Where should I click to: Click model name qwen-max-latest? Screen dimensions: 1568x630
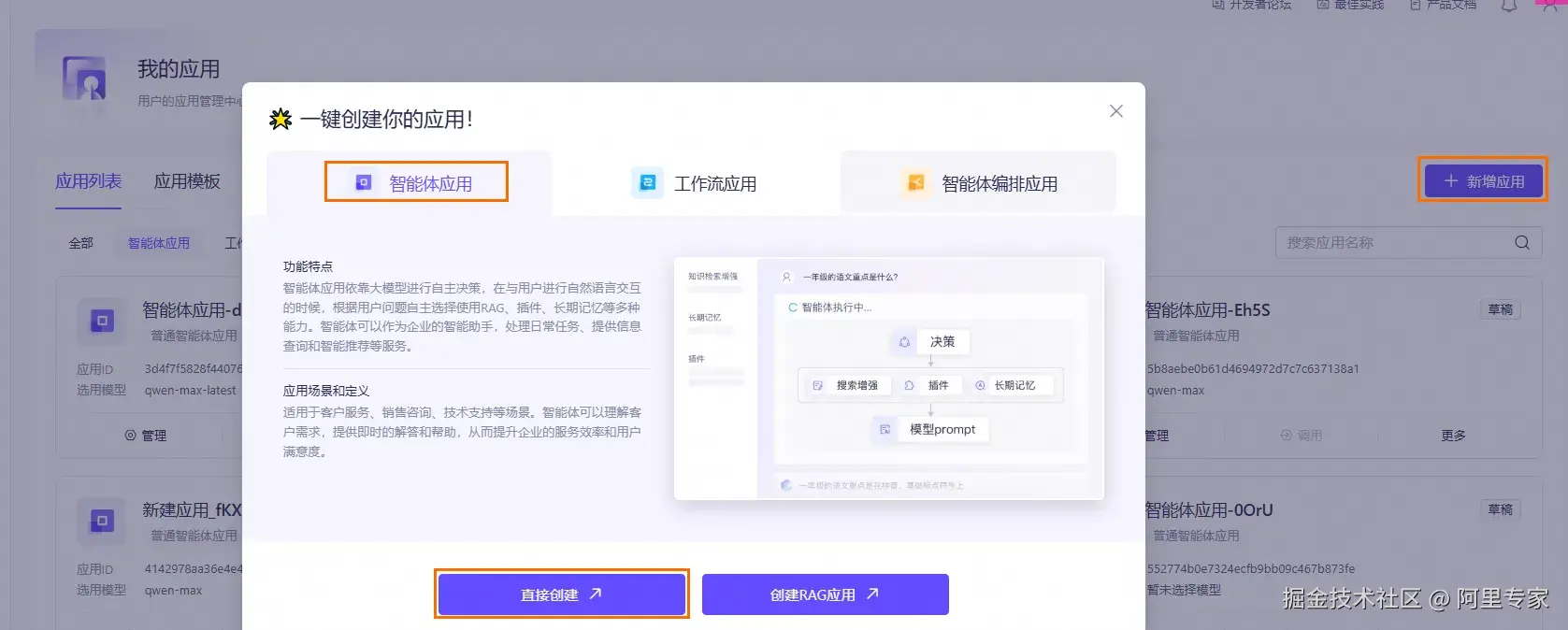click(x=190, y=391)
